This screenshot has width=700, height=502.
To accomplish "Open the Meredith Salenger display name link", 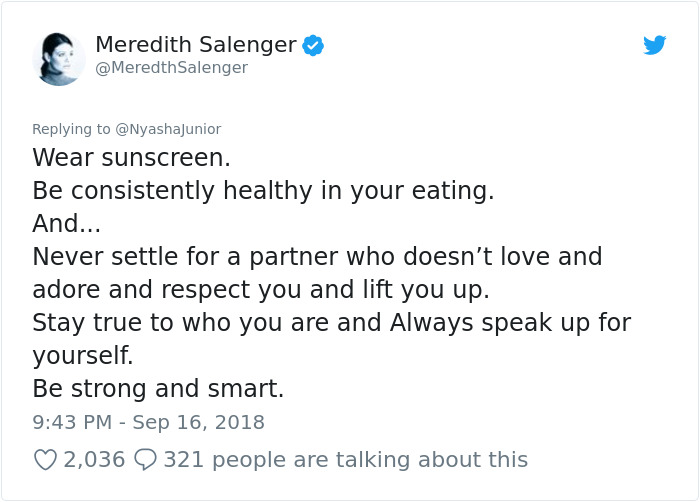I will (x=196, y=45).
